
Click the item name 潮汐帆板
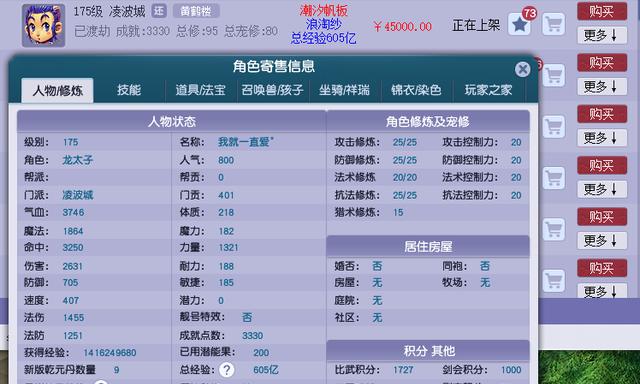324,11
